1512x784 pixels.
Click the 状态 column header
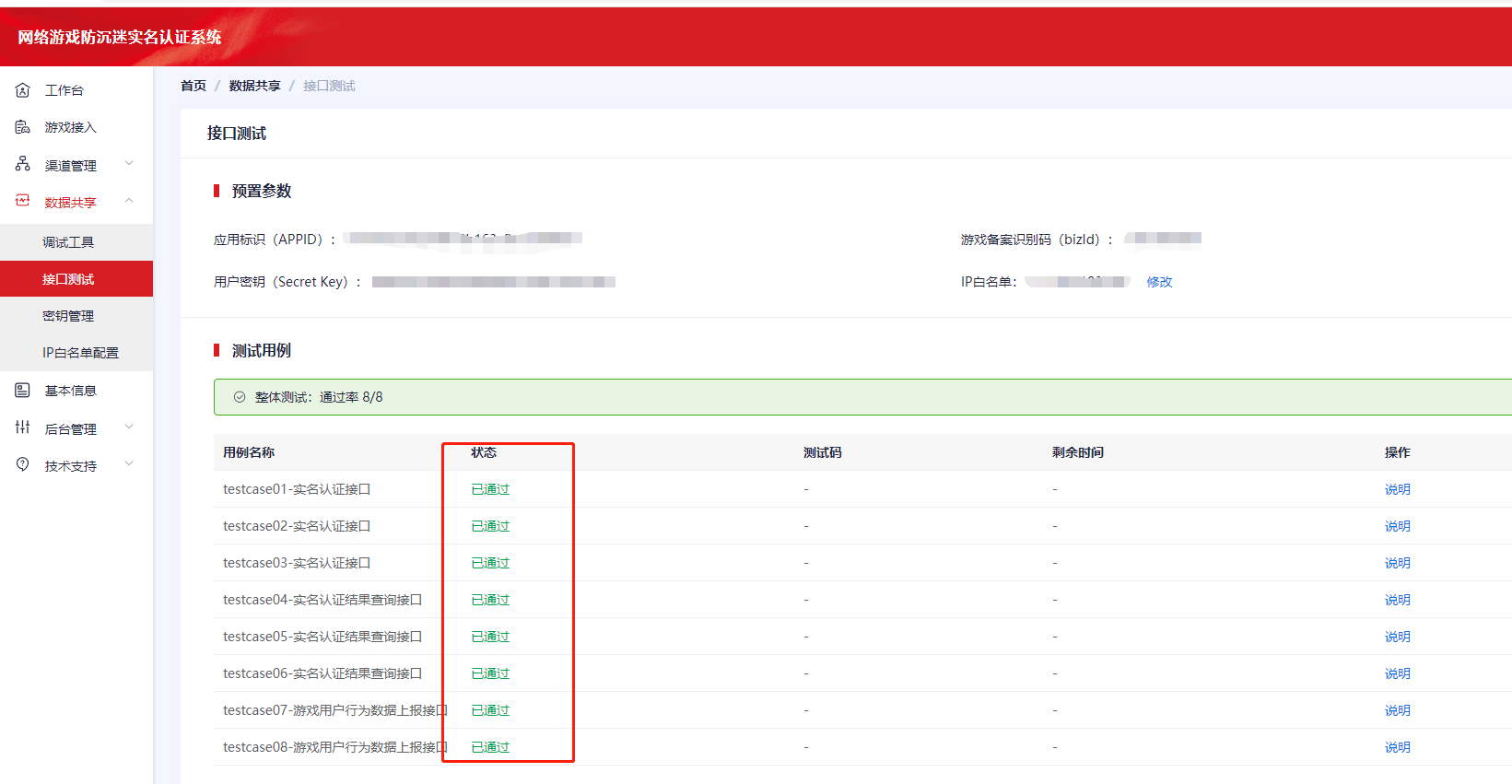pyautogui.click(x=484, y=452)
